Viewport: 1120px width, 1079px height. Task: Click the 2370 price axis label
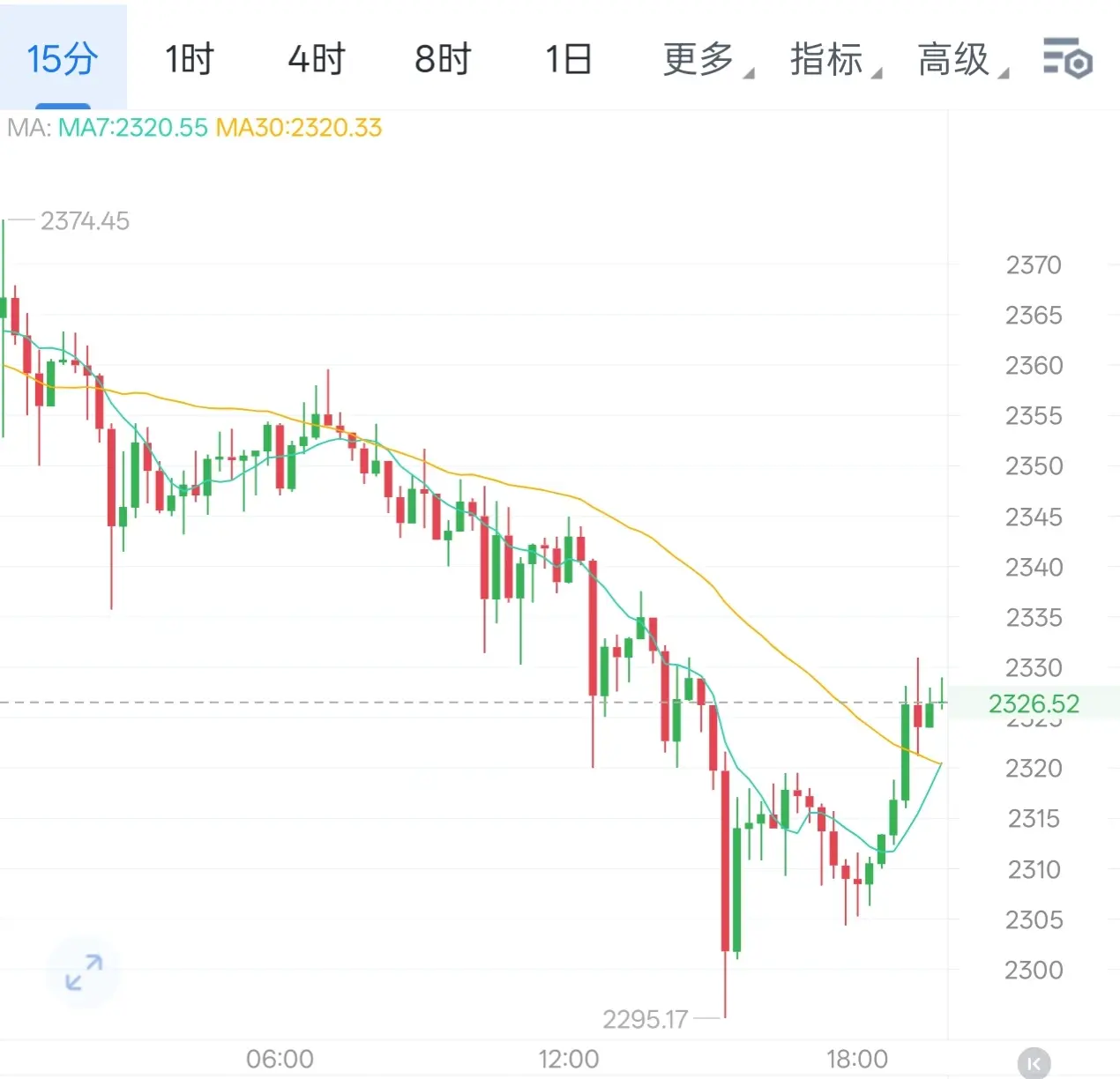tap(1034, 264)
